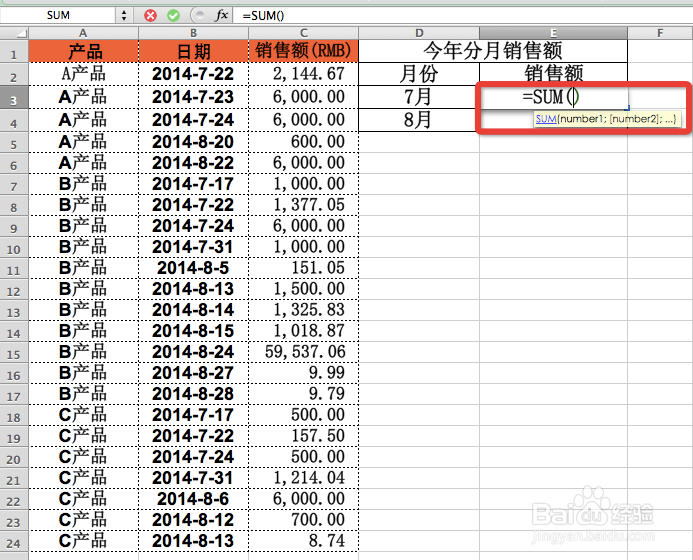Select the cell with 700.00
This screenshot has height=560, width=693.
[304, 520]
